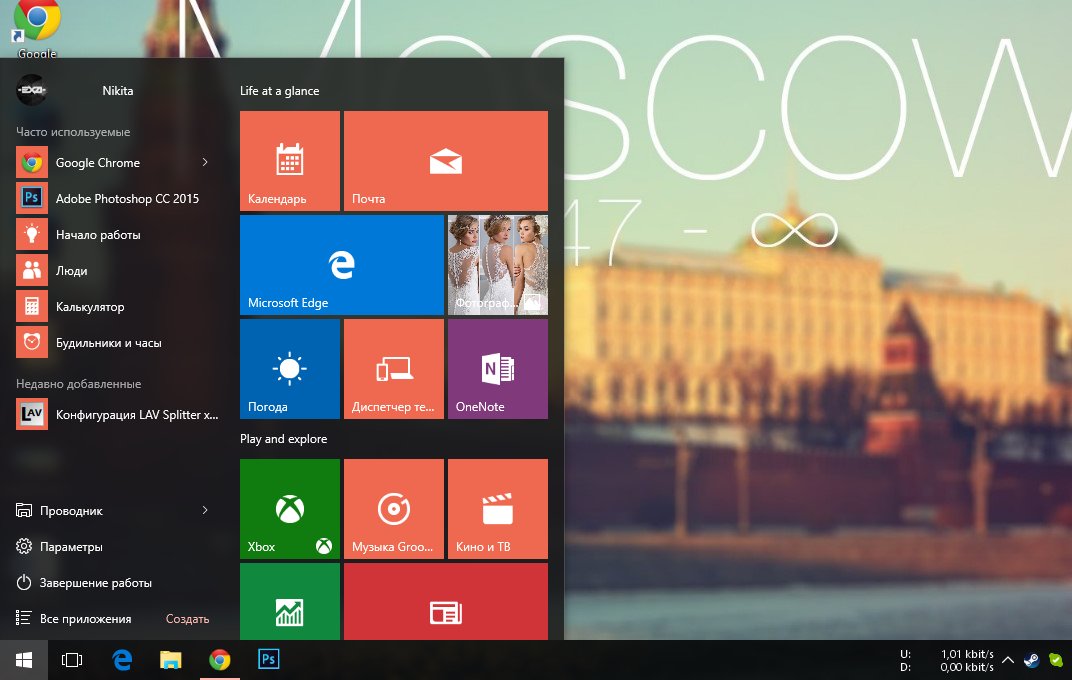Open the Календарь calendar tile
This screenshot has height=680, width=1072.
(290, 161)
